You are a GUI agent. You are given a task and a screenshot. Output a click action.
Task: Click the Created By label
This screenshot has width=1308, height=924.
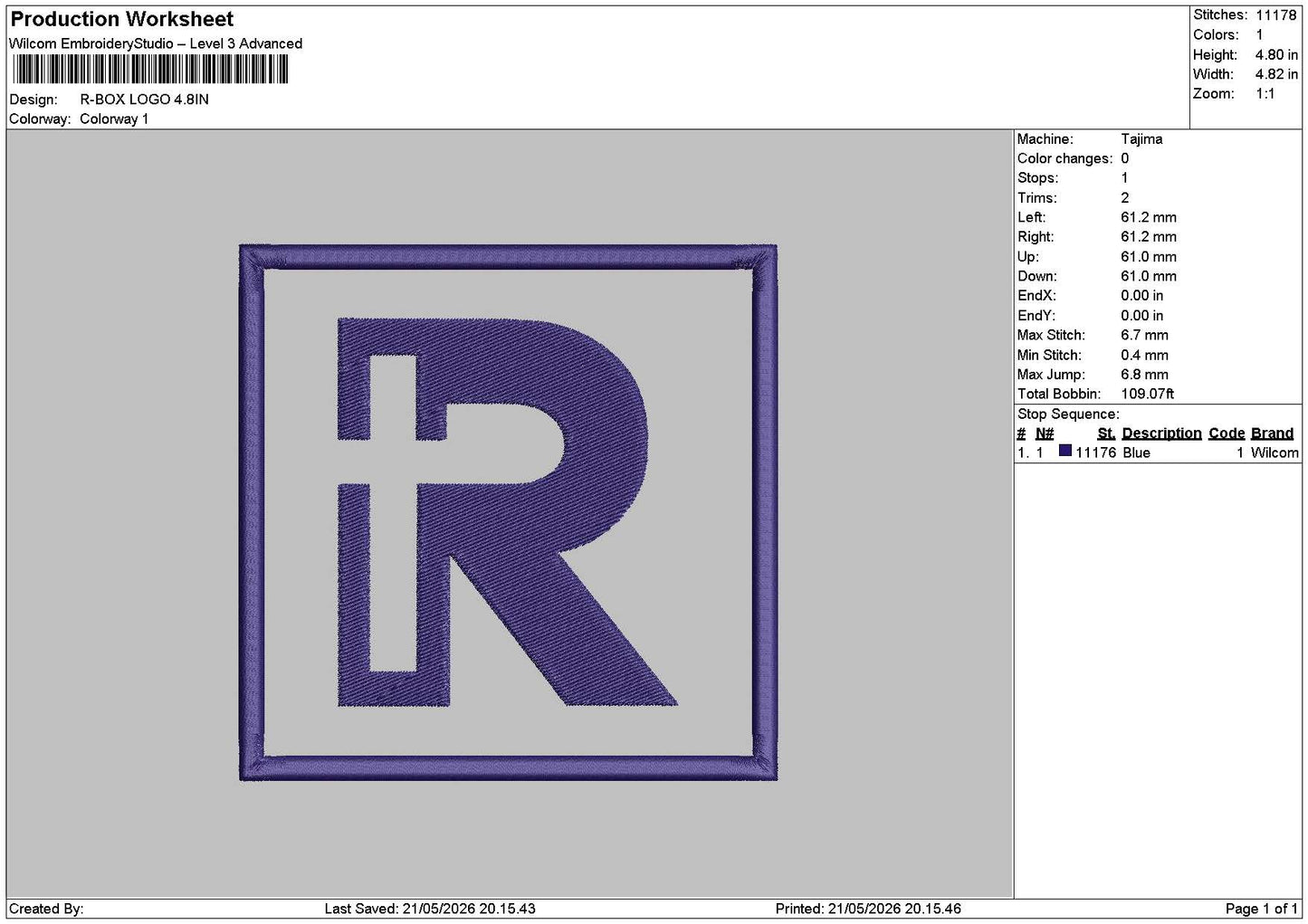(x=46, y=909)
